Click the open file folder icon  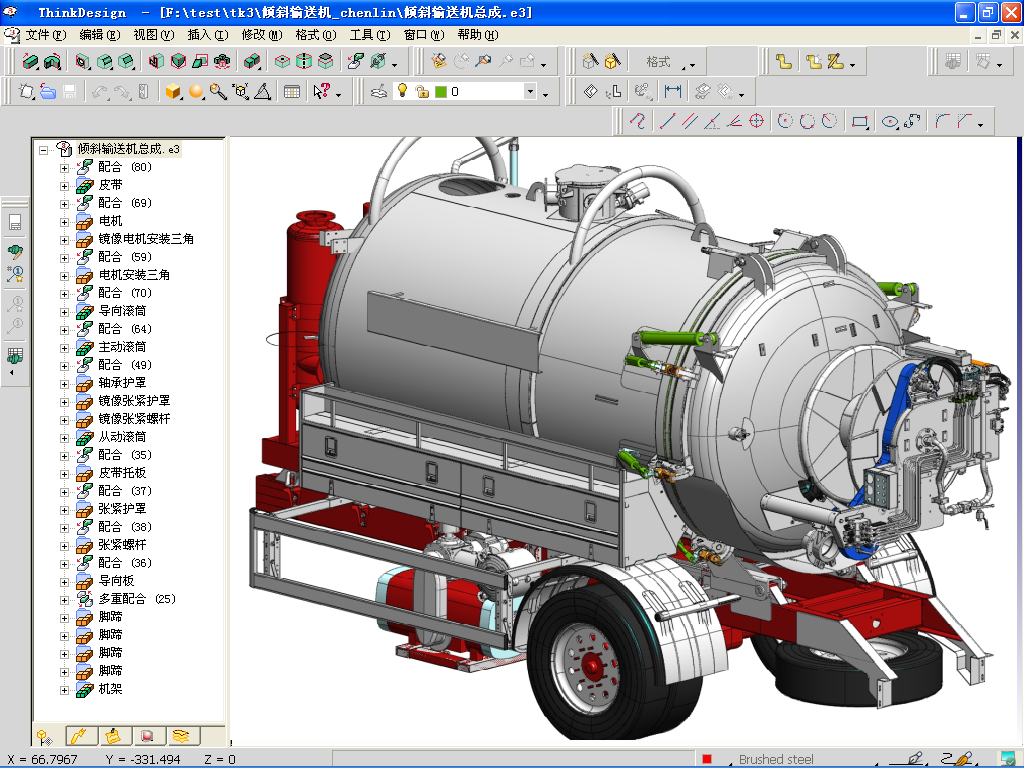point(48,92)
